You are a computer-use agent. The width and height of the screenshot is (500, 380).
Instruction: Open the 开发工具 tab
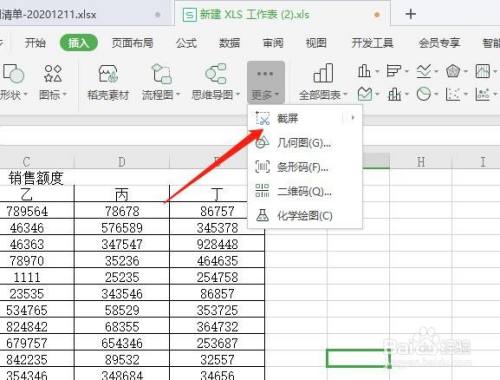(x=372, y=43)
